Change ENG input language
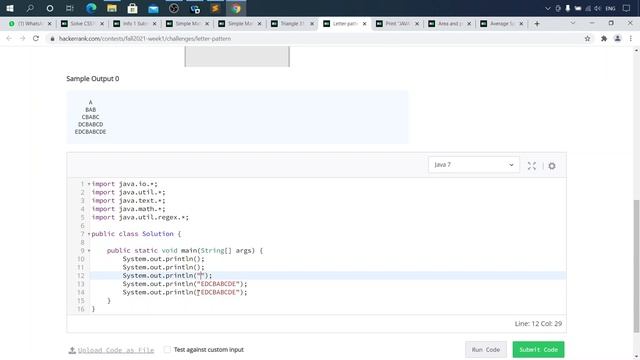 [610, 8]
